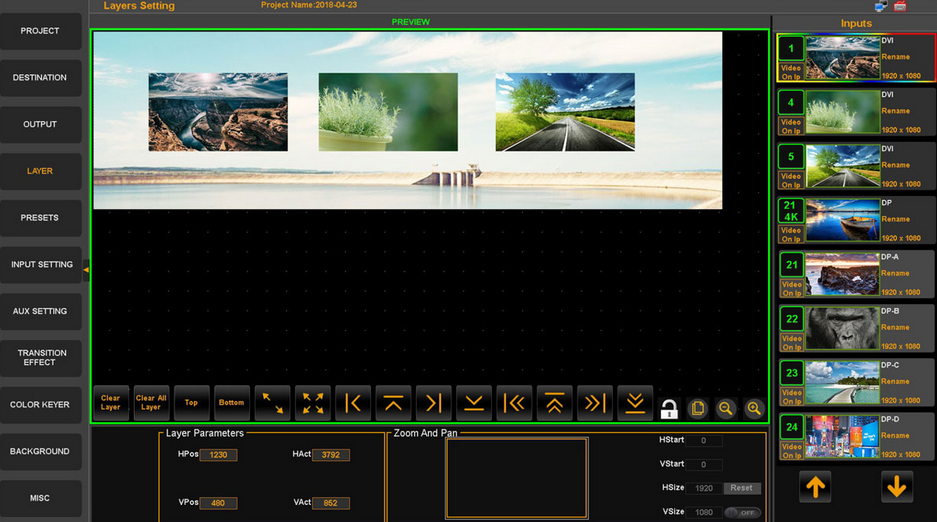Click the double-chevron move to bottom icon
Image resolution: width=937 pixels, height=522 pixels.
point(635,403)
